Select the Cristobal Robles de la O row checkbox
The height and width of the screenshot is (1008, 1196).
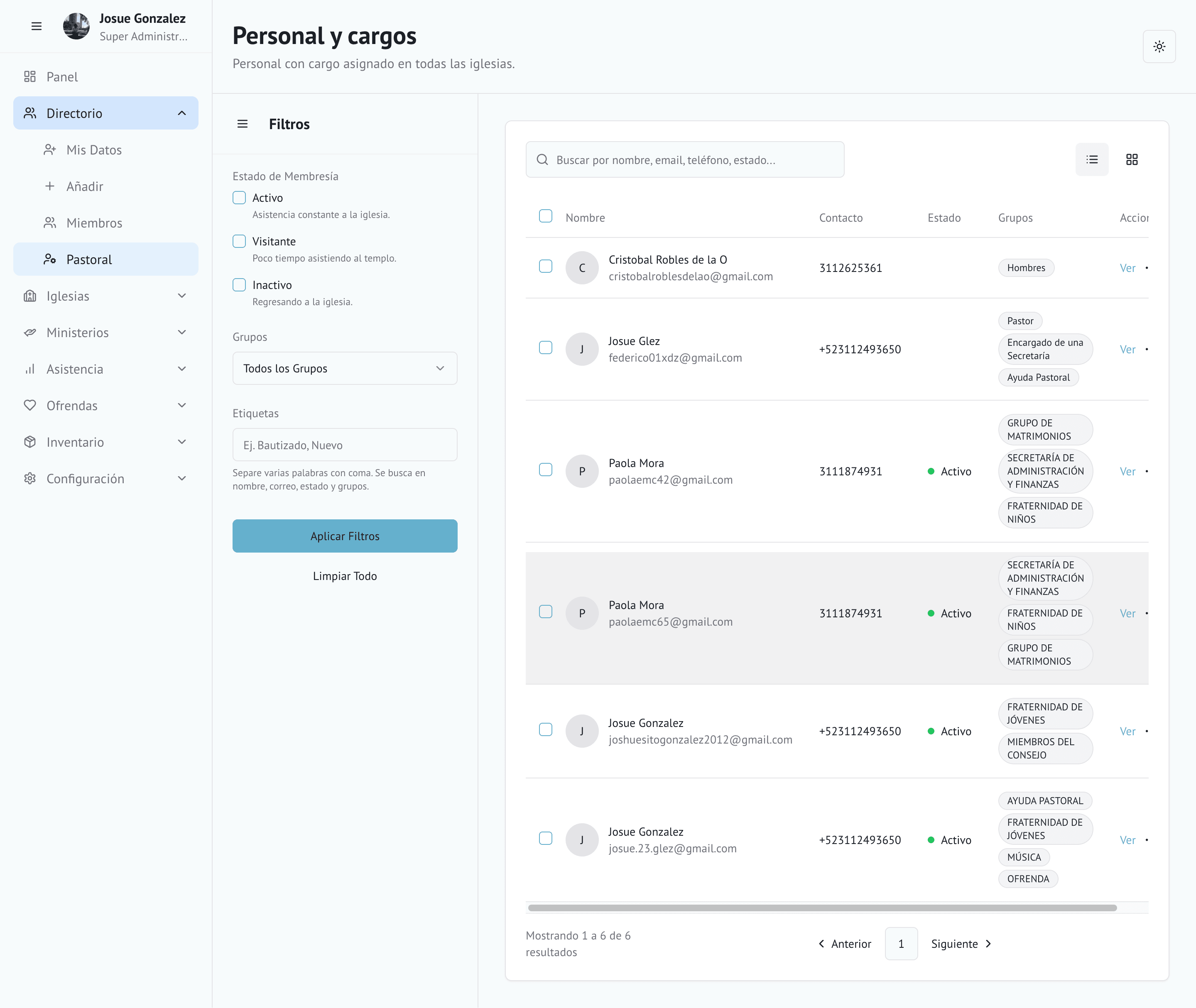pos(546,266)
